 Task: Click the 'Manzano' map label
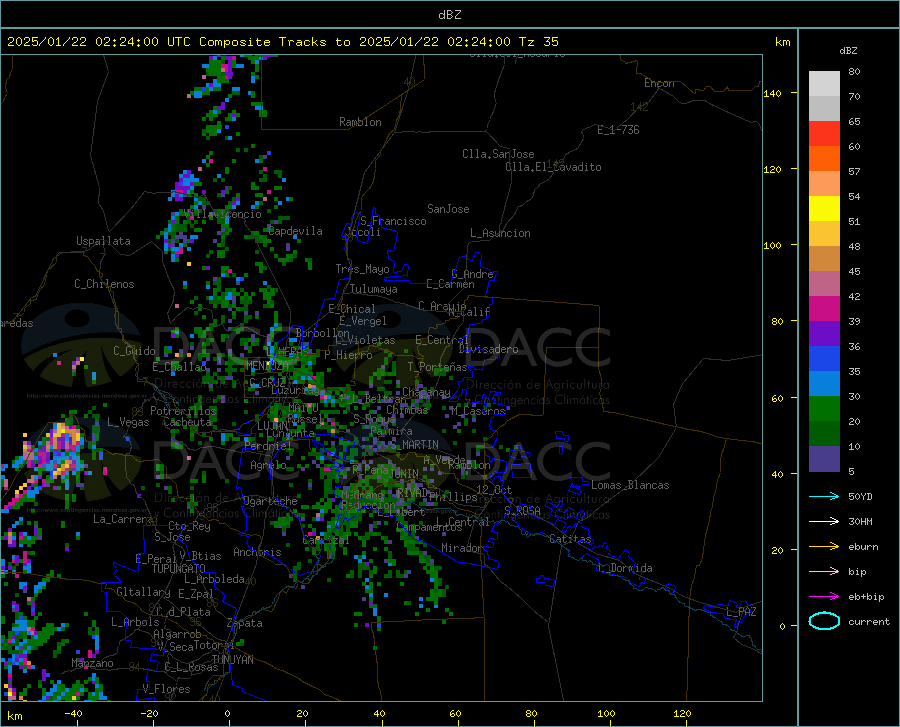[x=92, y=663]
